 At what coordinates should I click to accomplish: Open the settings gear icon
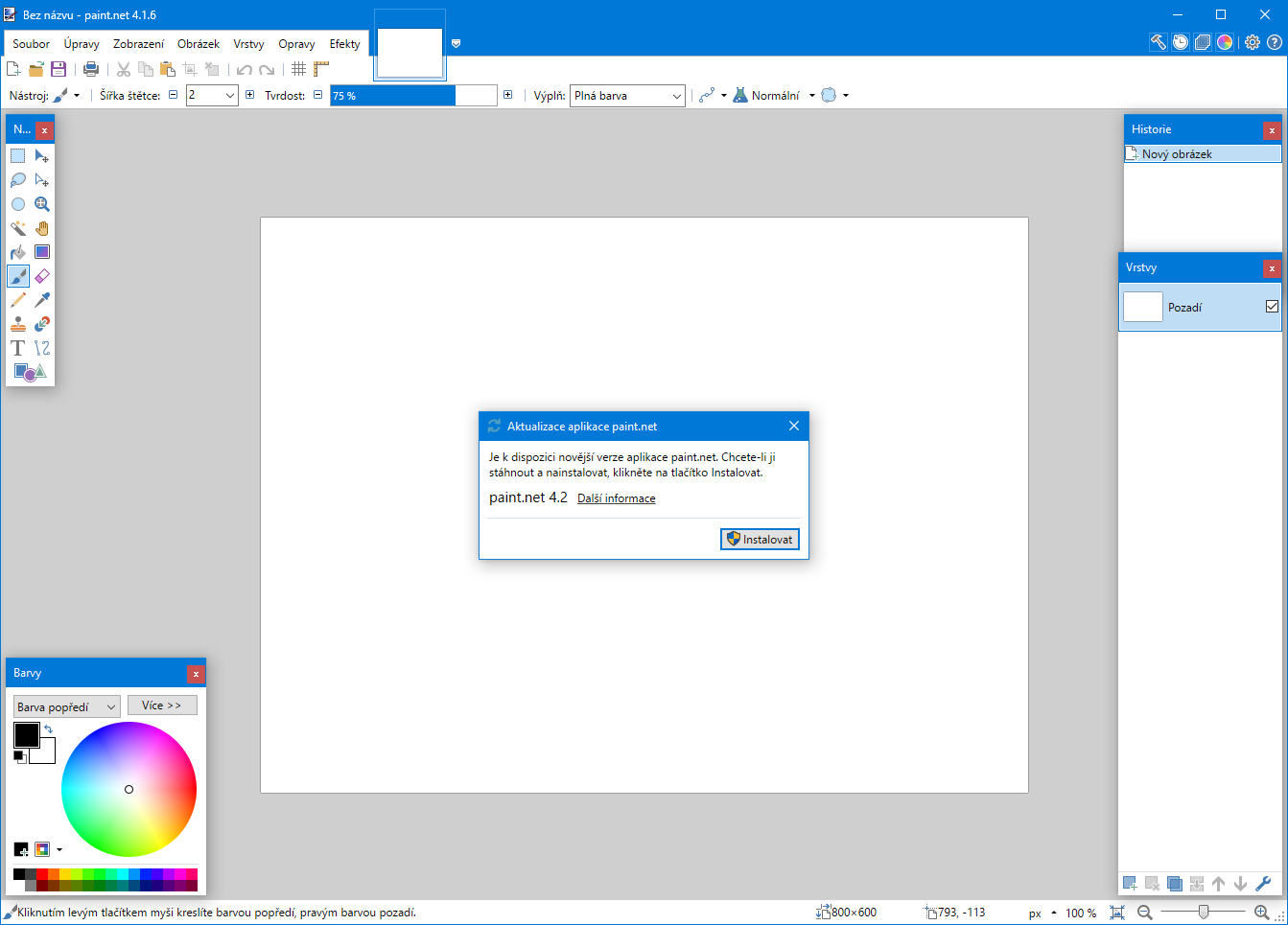point(1253,42)
